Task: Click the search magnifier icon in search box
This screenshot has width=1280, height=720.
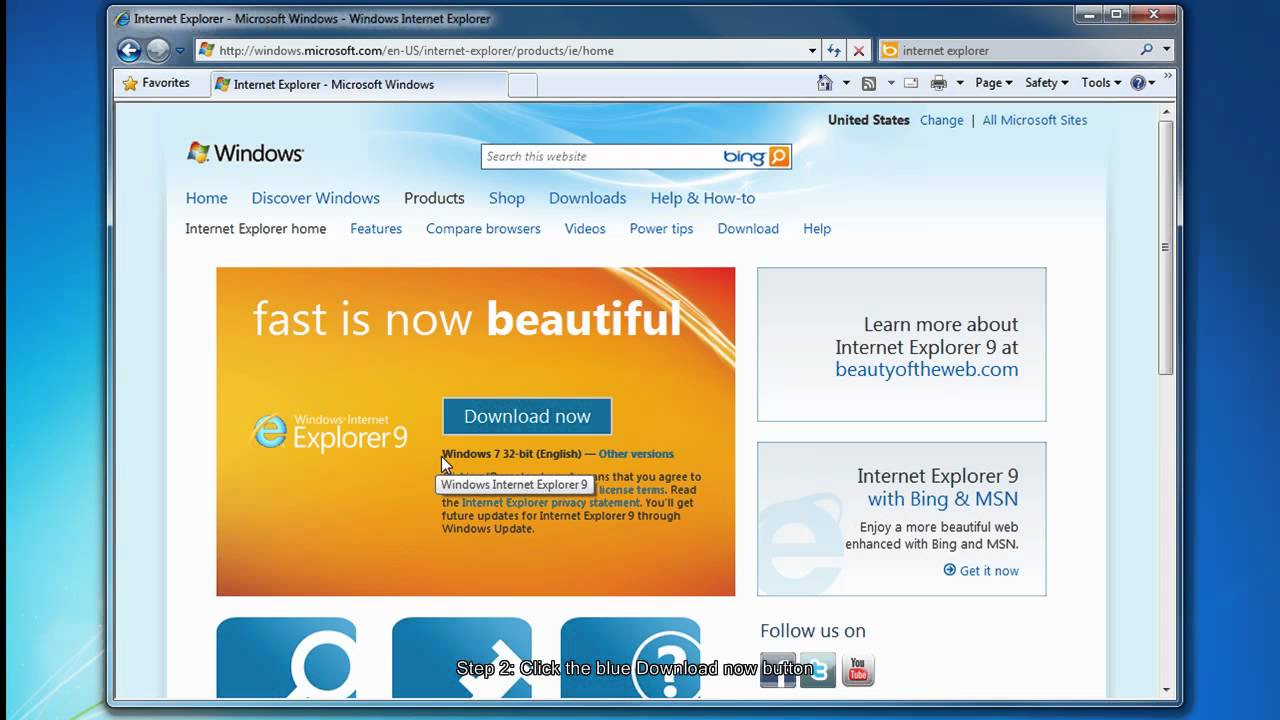Action: [x=1146, y=50]
